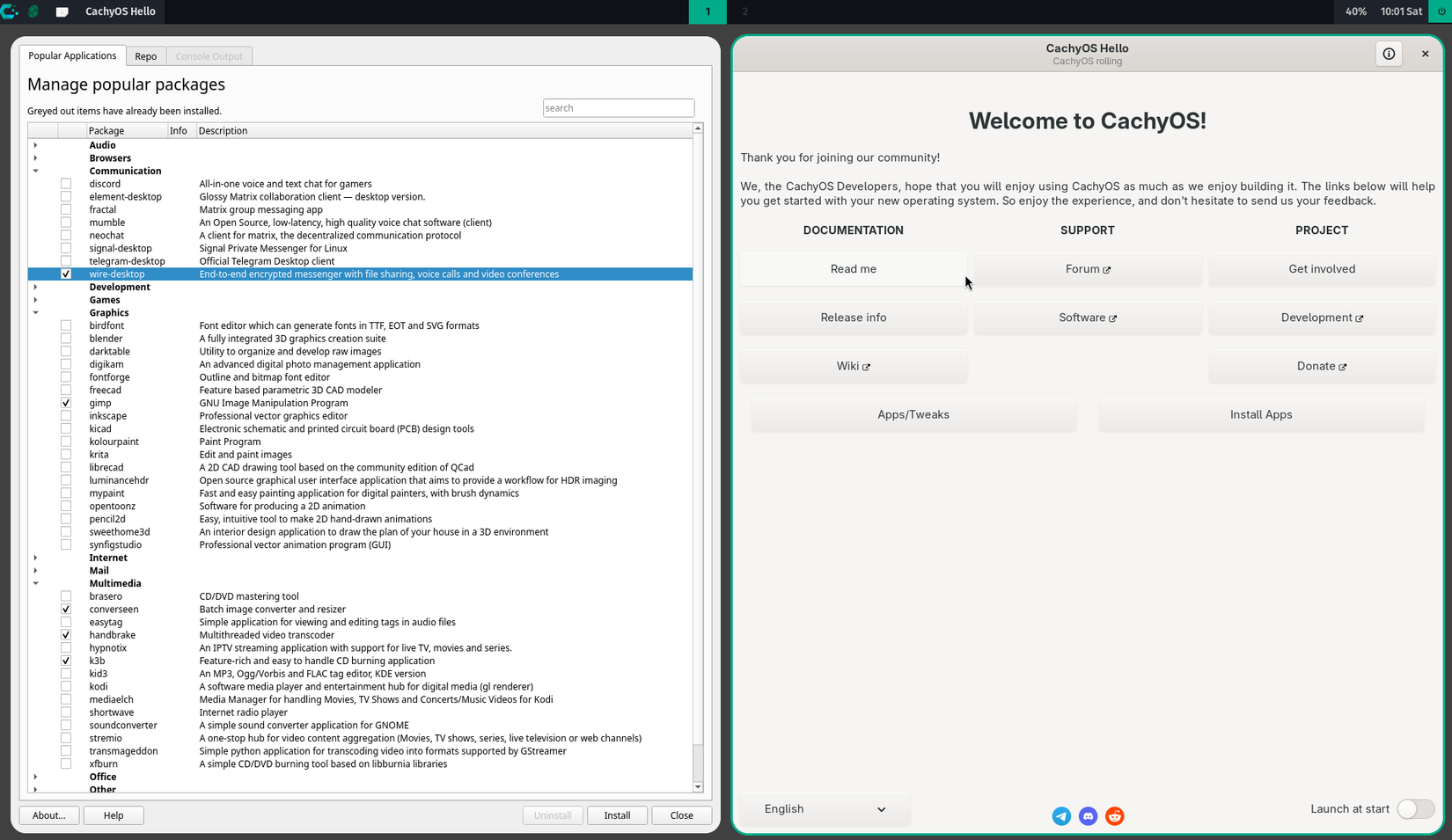Open the Telegram community icon
Image resolution: width=1452 pixels, height=840 pixels.
click(x=1061, y=816)
